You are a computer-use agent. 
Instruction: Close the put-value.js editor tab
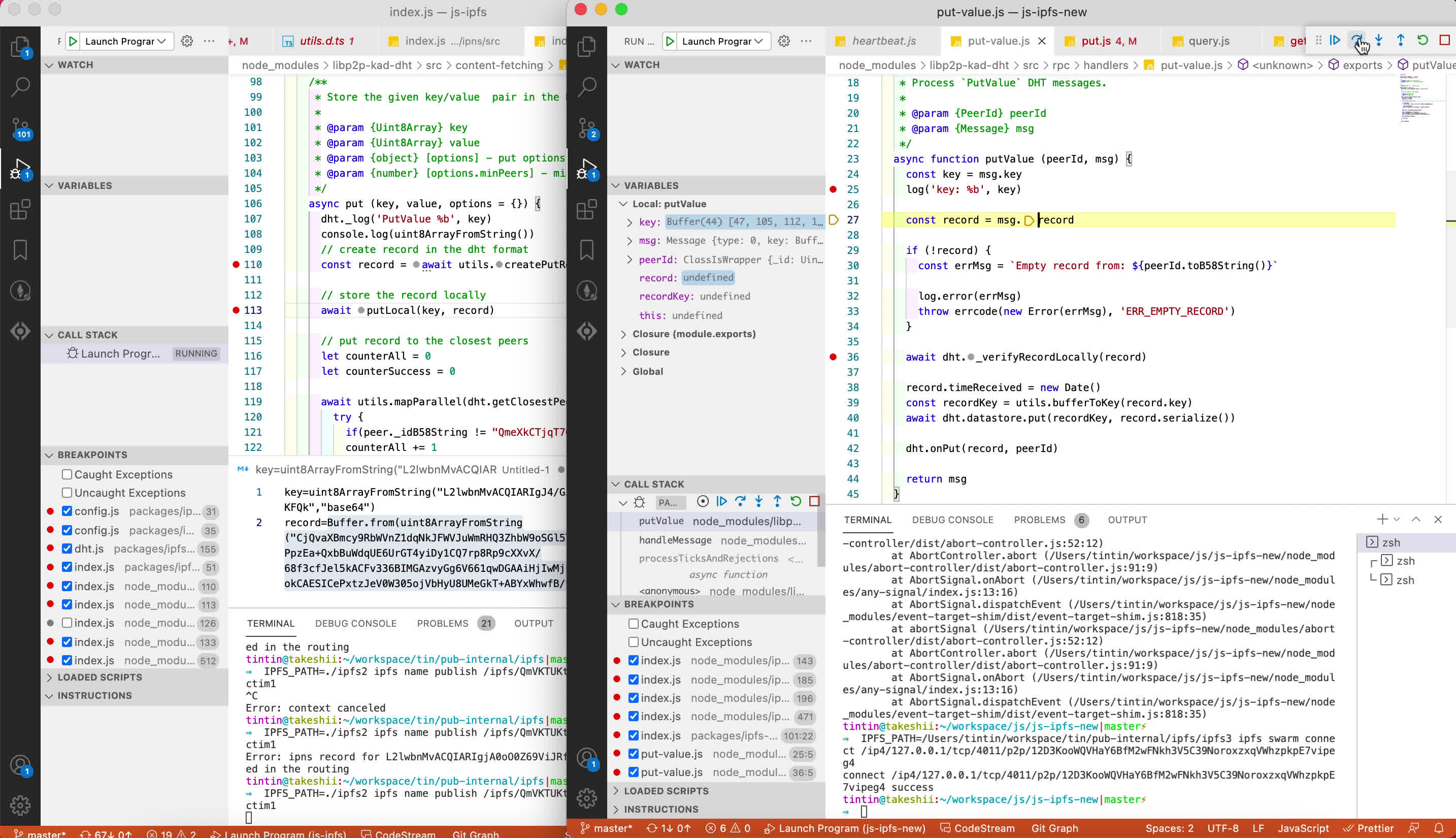[1041, 41]
